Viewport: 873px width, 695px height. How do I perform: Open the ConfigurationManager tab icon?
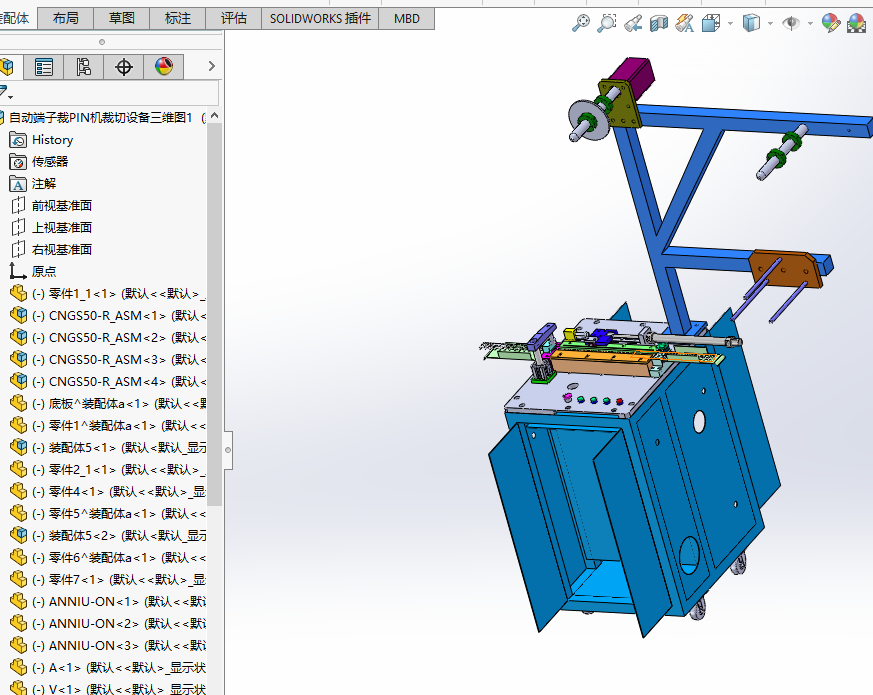click(84, 67)
